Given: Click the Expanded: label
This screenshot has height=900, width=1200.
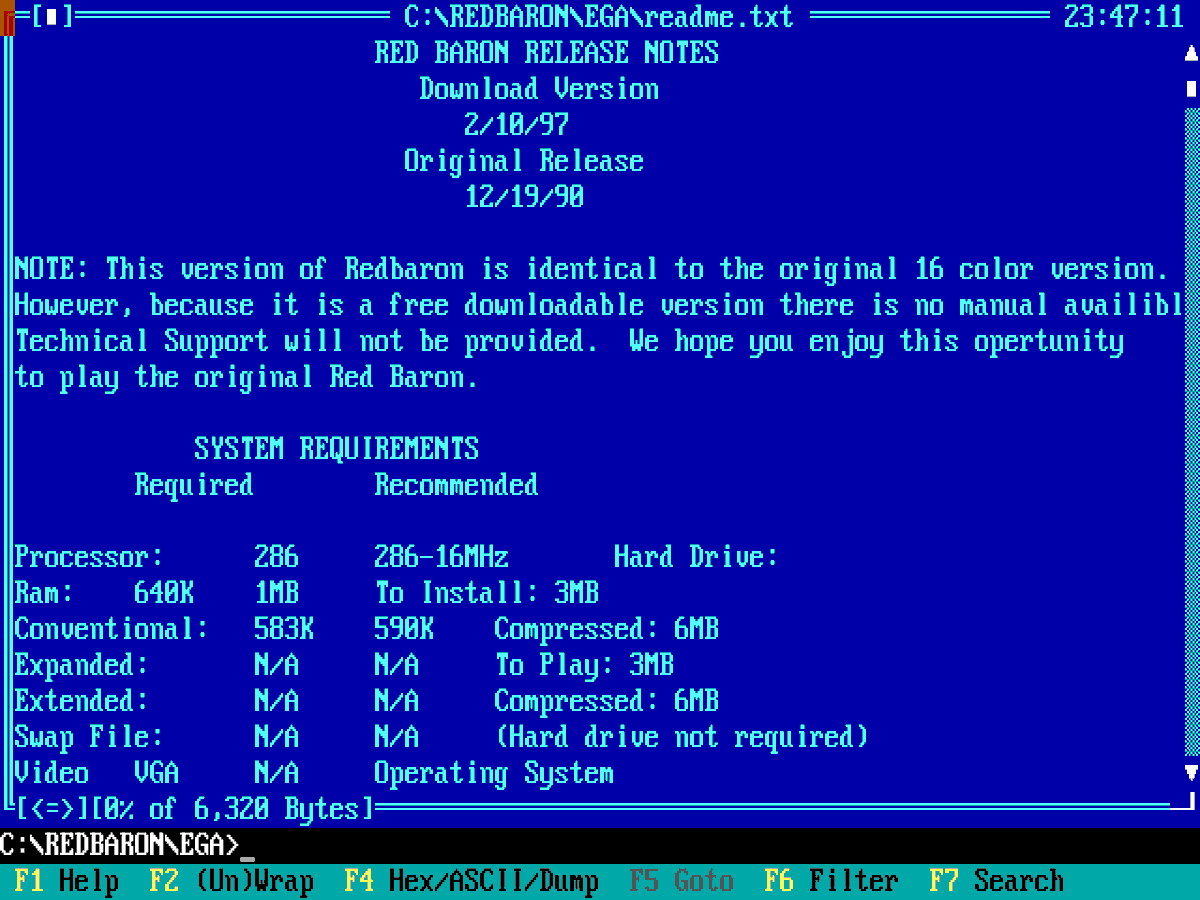Looking at the screenshot, I should (82, 665).
